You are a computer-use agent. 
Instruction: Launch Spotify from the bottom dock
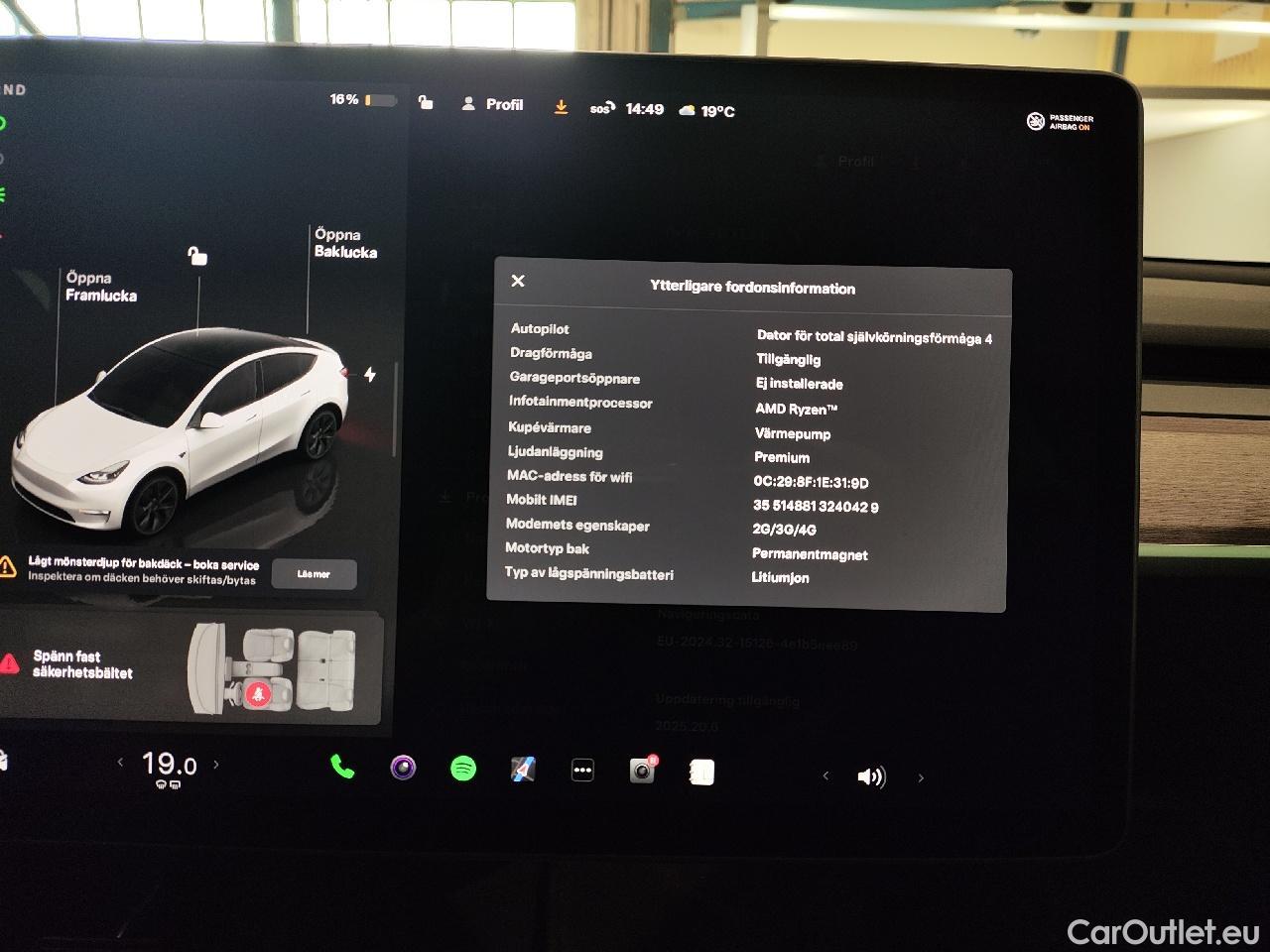tap(463, 769)
